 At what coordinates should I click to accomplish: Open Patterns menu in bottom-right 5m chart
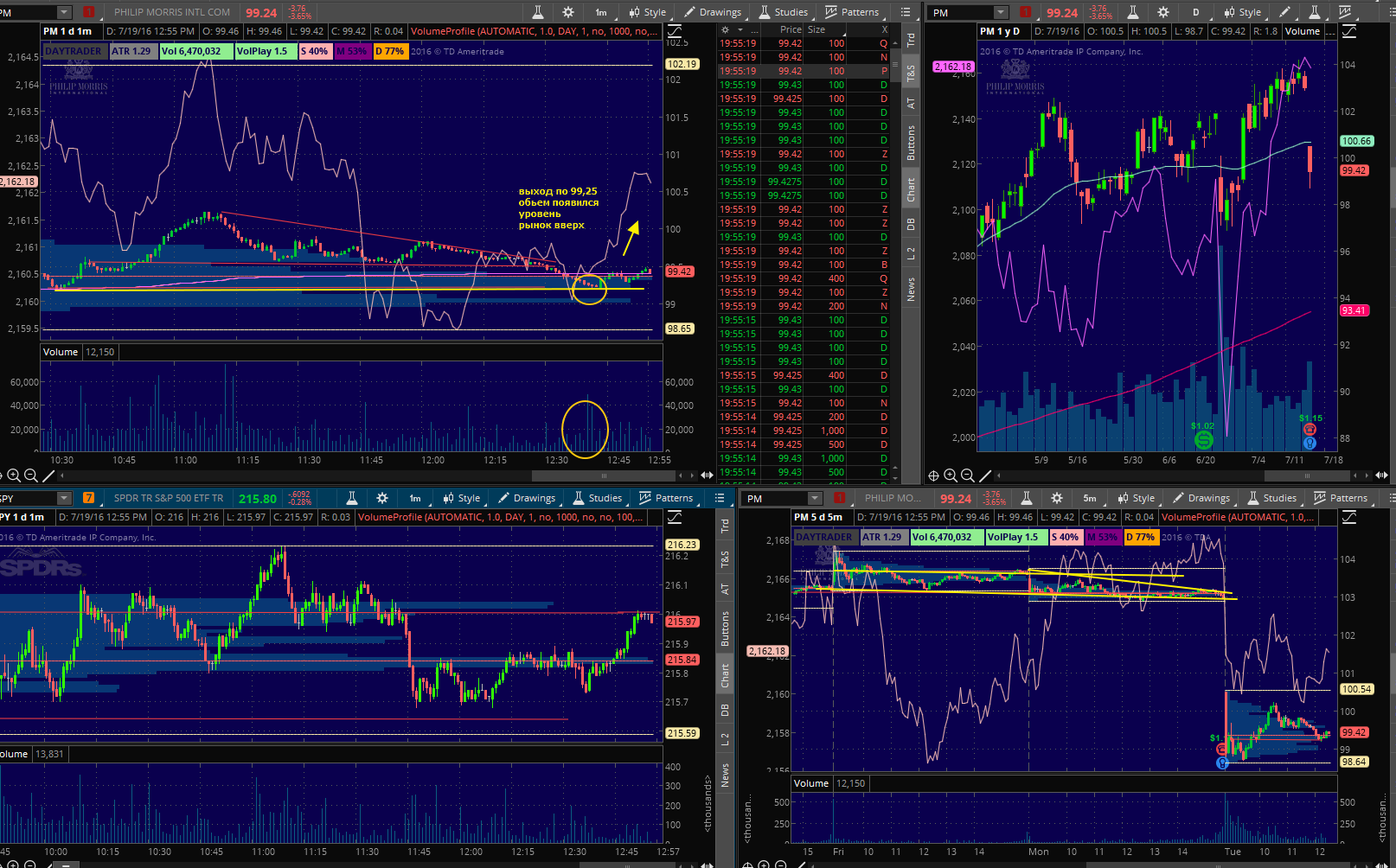pyautogui.click(x=1341, y=498)
